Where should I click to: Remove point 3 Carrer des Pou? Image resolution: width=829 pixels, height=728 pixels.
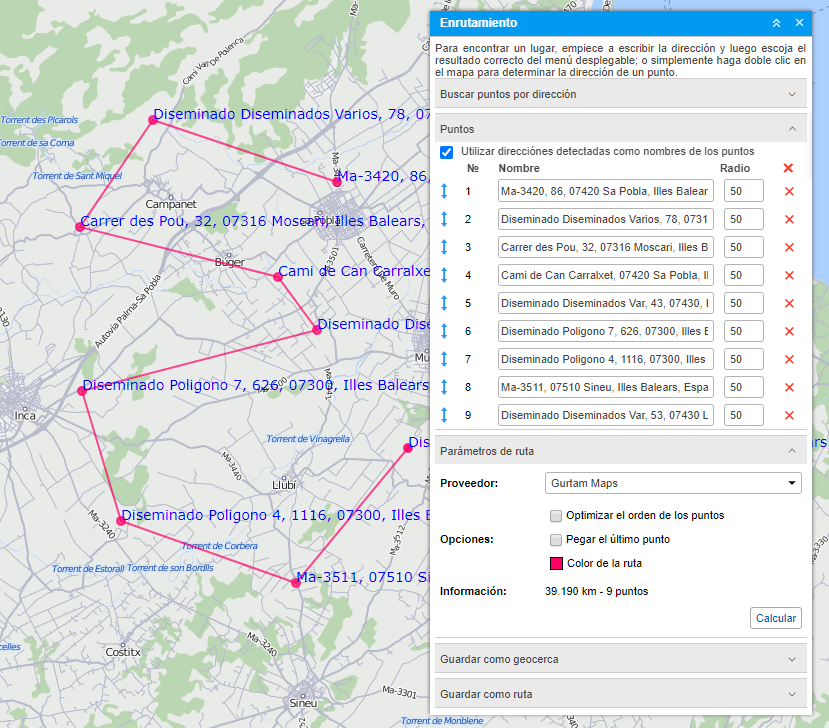point(789,247)
